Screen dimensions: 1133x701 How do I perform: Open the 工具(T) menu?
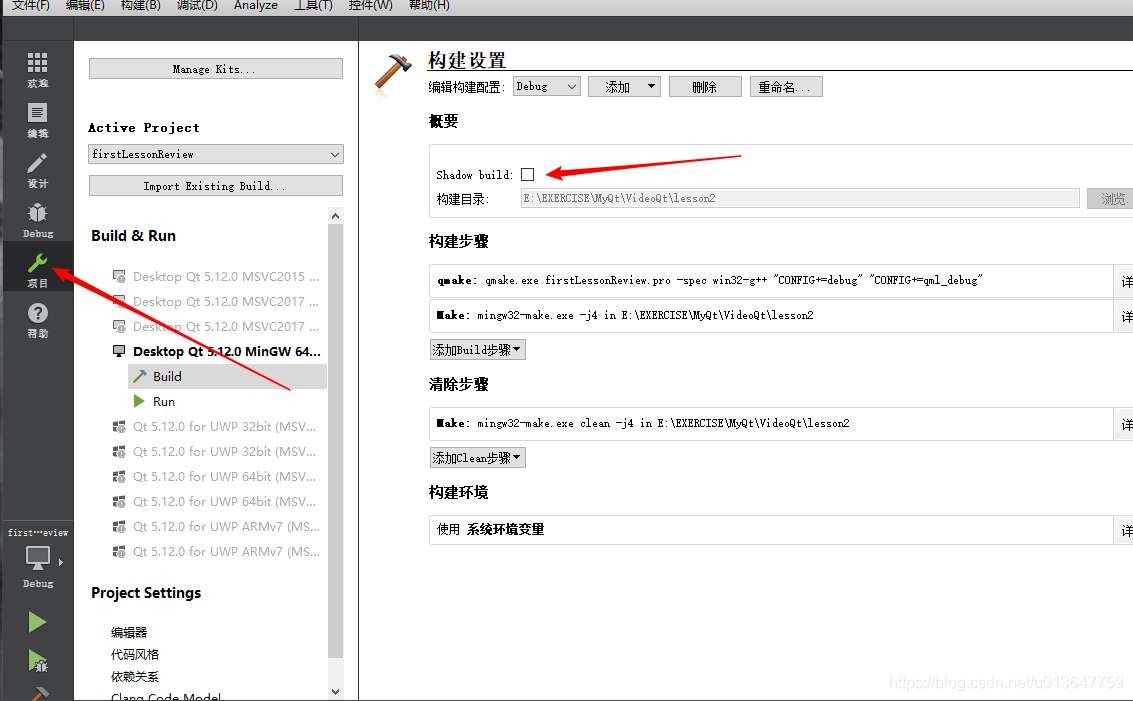(314, 6)
